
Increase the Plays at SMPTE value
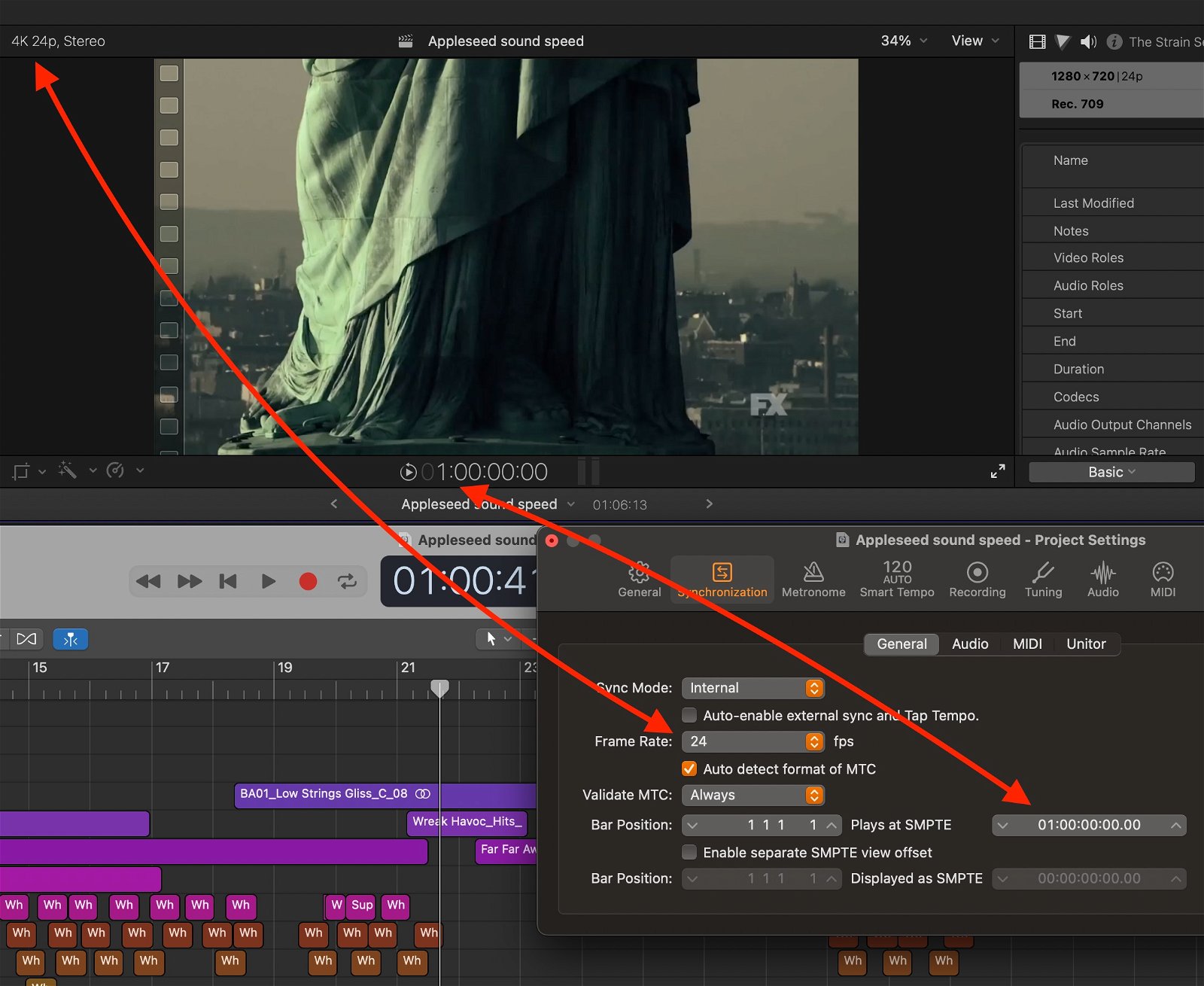pos(1175,825)
